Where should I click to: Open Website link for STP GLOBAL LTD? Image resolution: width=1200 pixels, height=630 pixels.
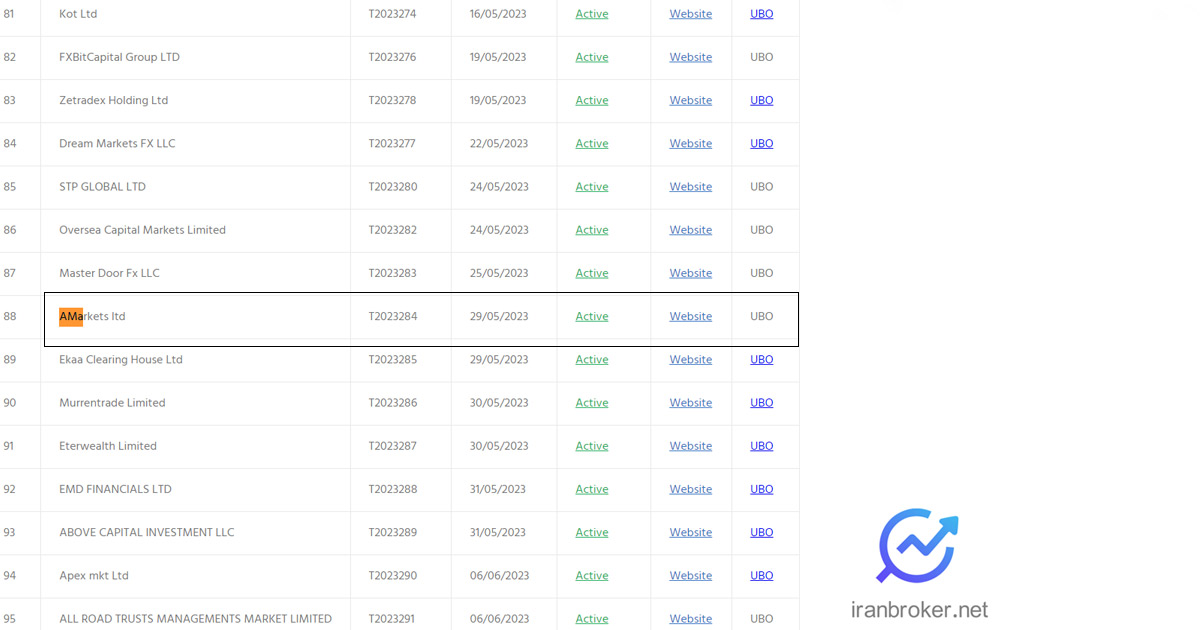691,186
